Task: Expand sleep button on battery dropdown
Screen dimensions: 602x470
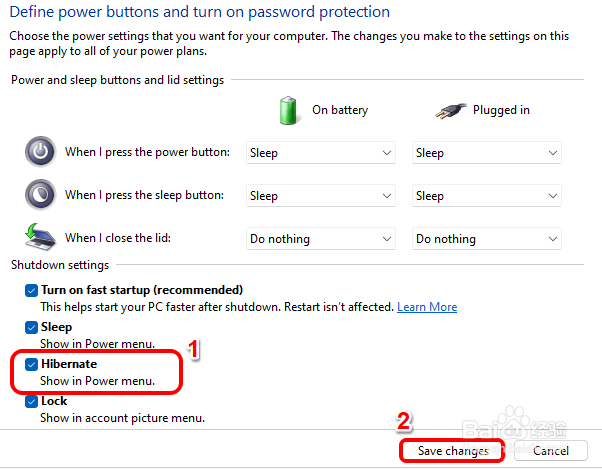Action: click(320, 196)
